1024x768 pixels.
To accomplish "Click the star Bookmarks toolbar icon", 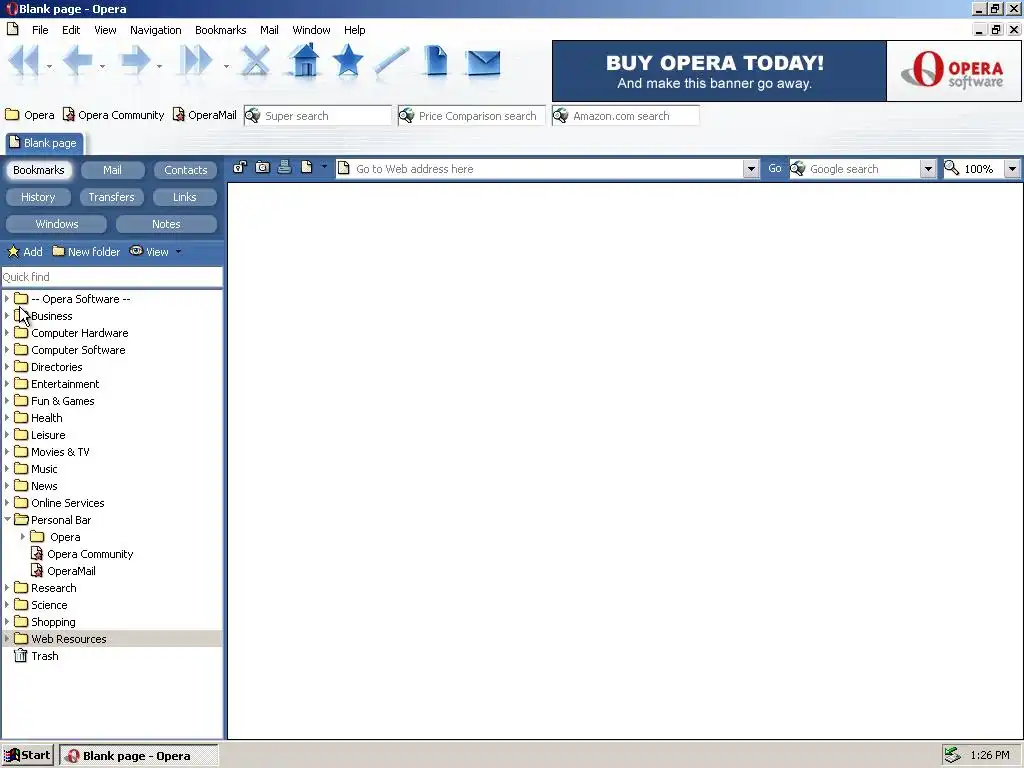I will [x=347, y=61].
